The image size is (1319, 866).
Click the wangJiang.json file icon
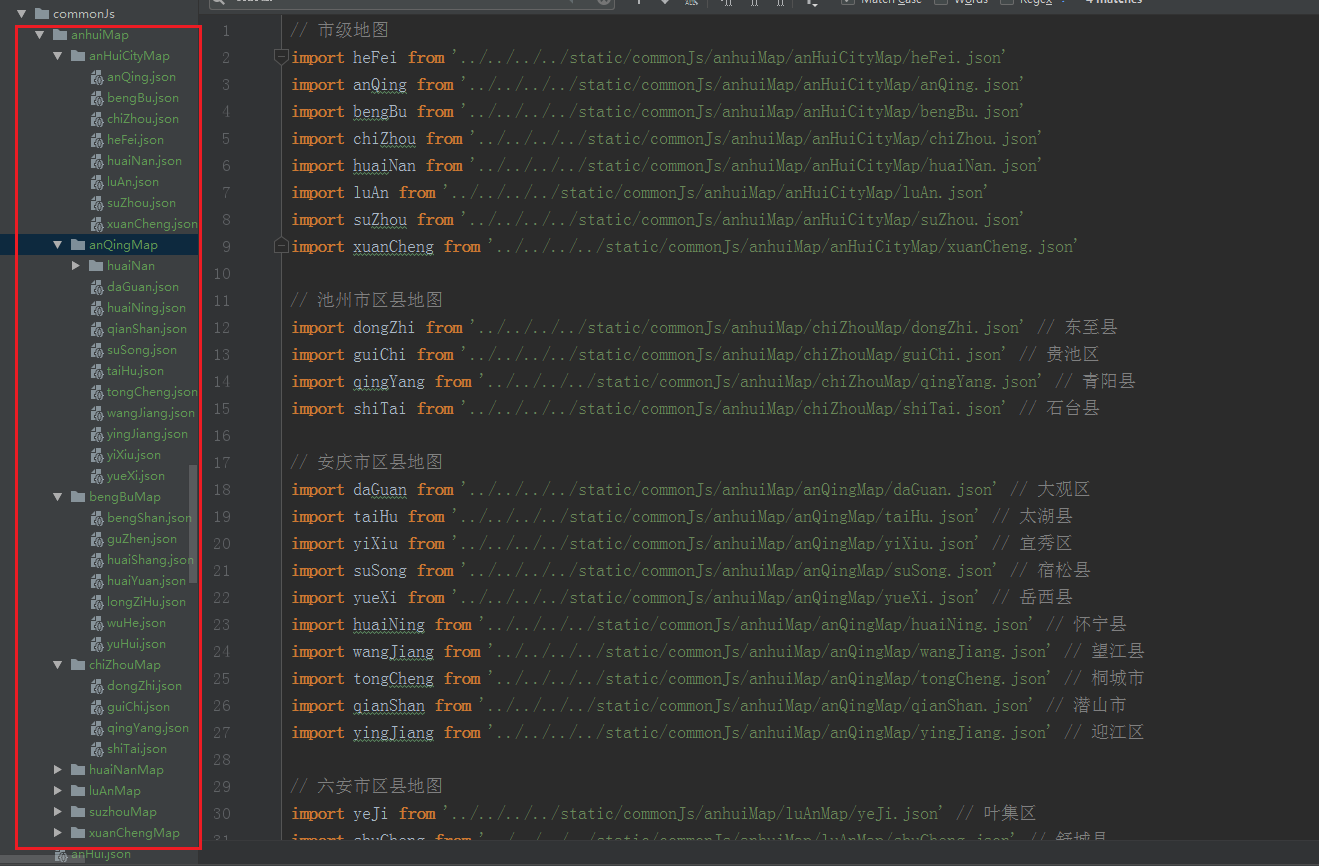[97, 413]
